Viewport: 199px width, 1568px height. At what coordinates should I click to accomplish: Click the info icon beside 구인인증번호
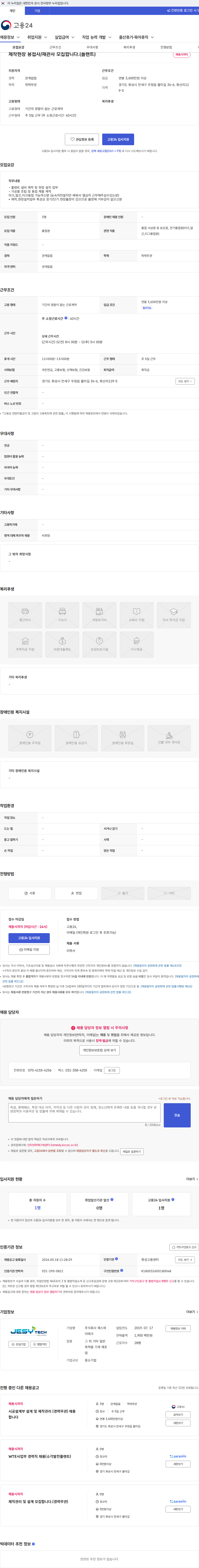coord(122,1270)
